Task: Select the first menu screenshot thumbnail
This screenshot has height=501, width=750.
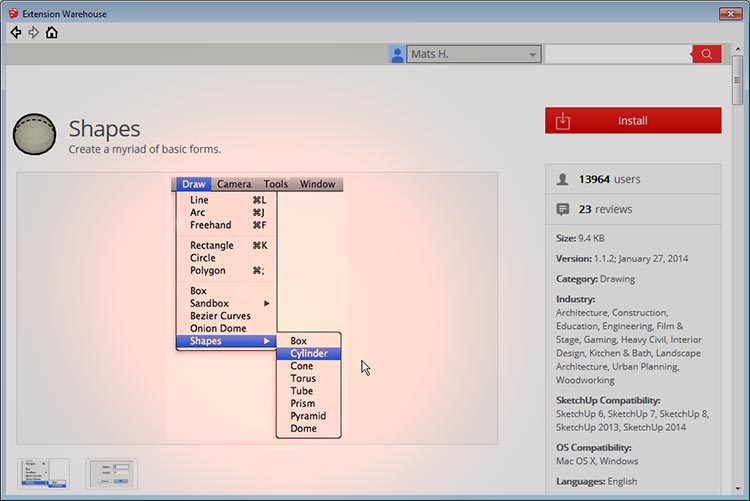Action: (x=44, y=474)
